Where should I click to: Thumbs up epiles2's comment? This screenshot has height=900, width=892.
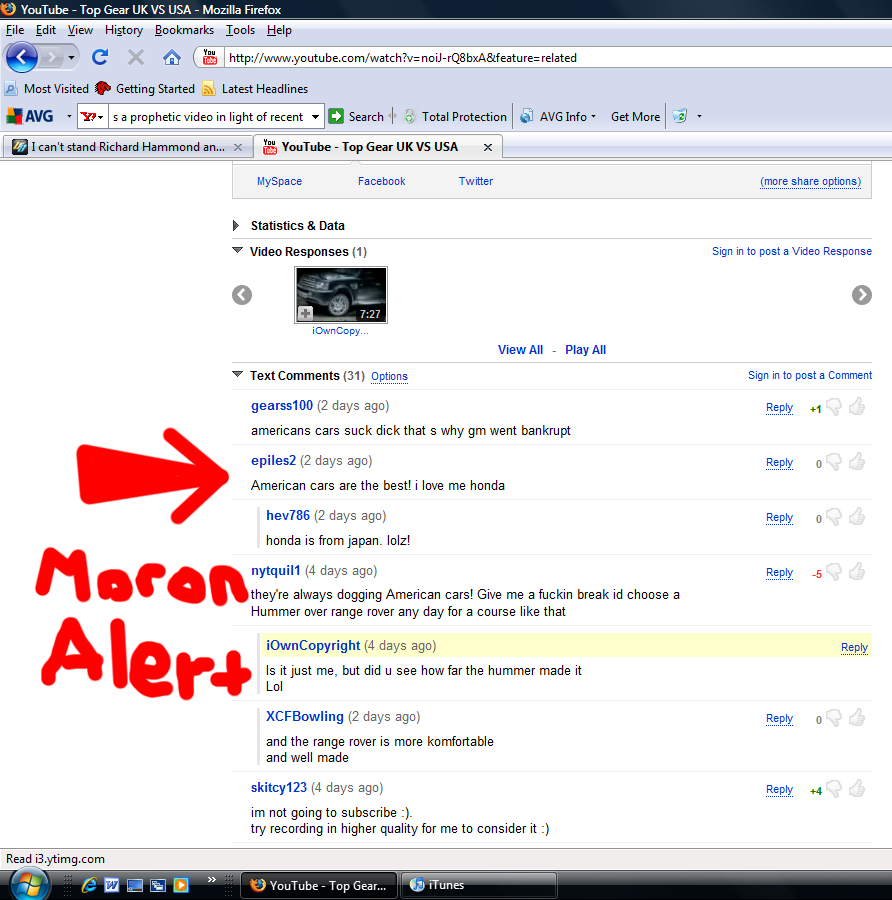[857, 461]
